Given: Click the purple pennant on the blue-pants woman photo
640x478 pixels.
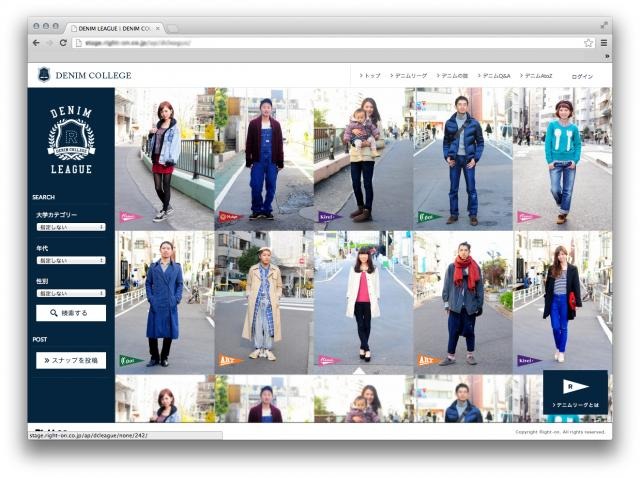Looking at the screenshot, I should click(529, 360).
